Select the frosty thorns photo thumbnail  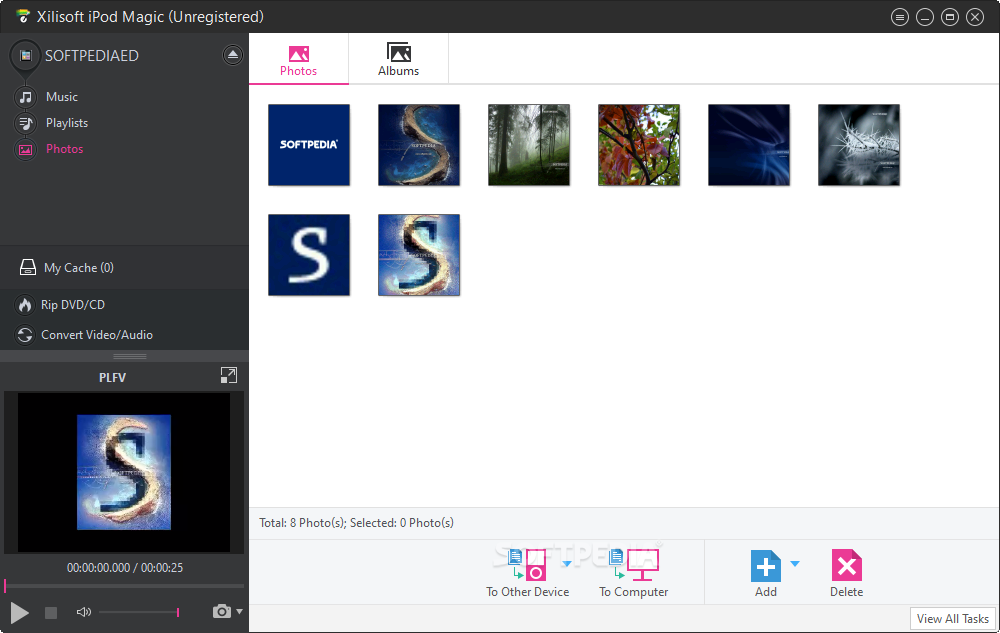click(x=859, y=145)
